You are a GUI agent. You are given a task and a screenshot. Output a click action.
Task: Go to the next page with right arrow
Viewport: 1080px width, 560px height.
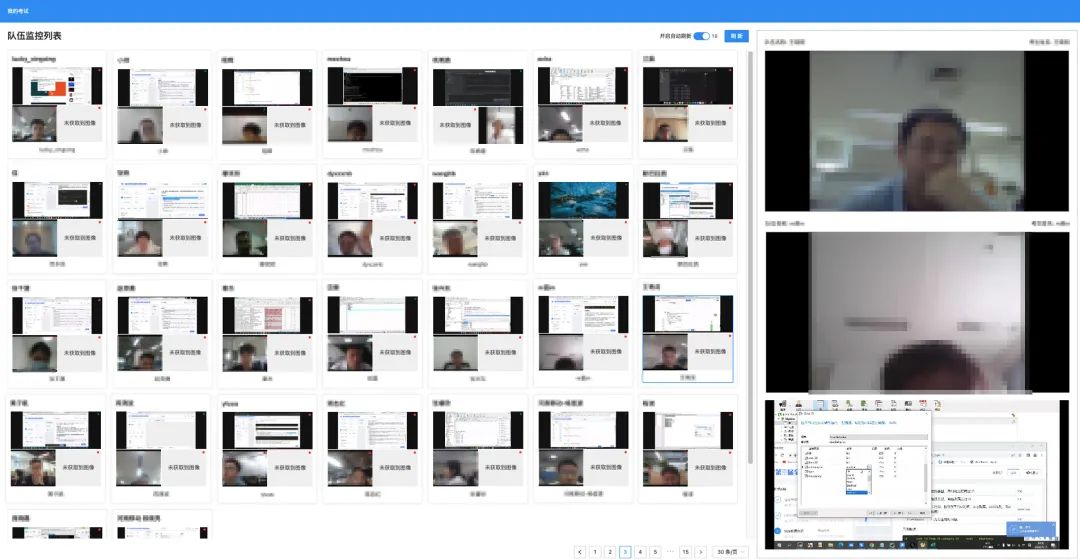(700, 552)
